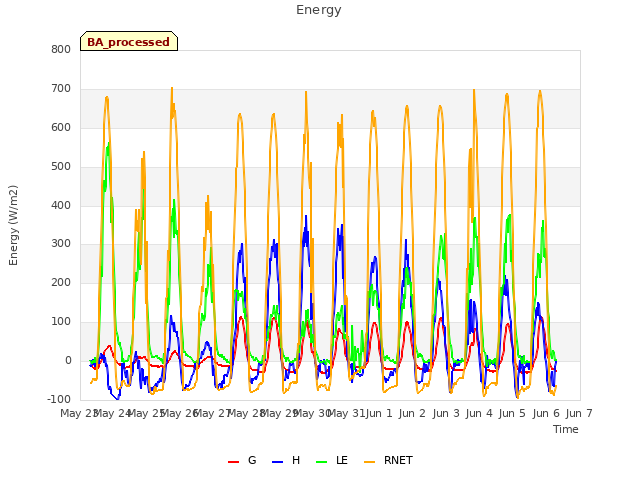Click the Energy (W/m2) y-axis label
Viewport: 640px width, 480px height.
tap(13, 225)
